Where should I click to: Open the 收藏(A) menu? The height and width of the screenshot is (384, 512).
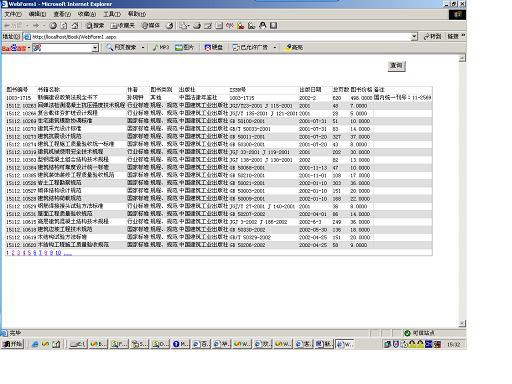tap(87, 14)
